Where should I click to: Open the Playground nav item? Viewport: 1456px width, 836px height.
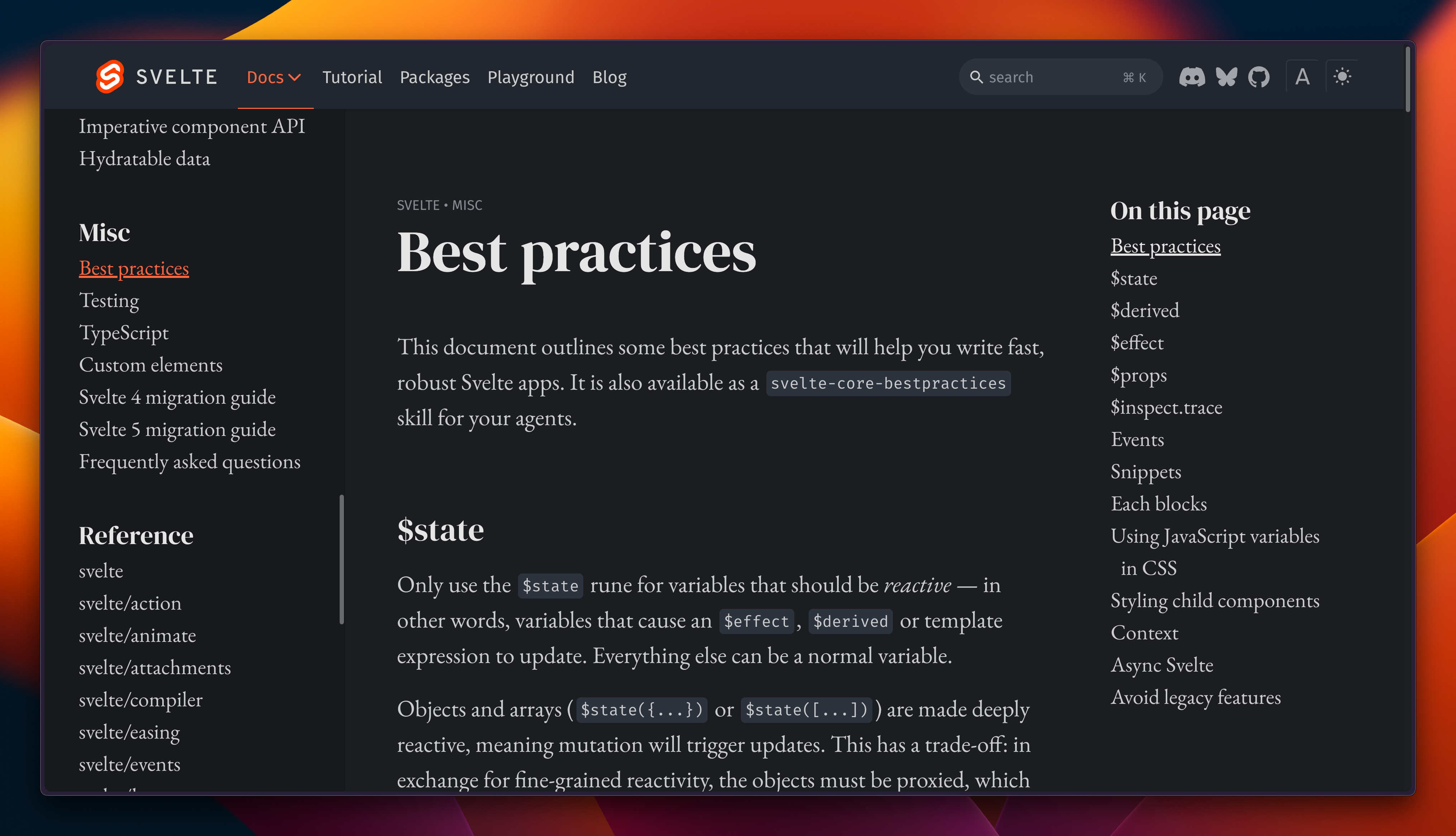tap(531, 77)
